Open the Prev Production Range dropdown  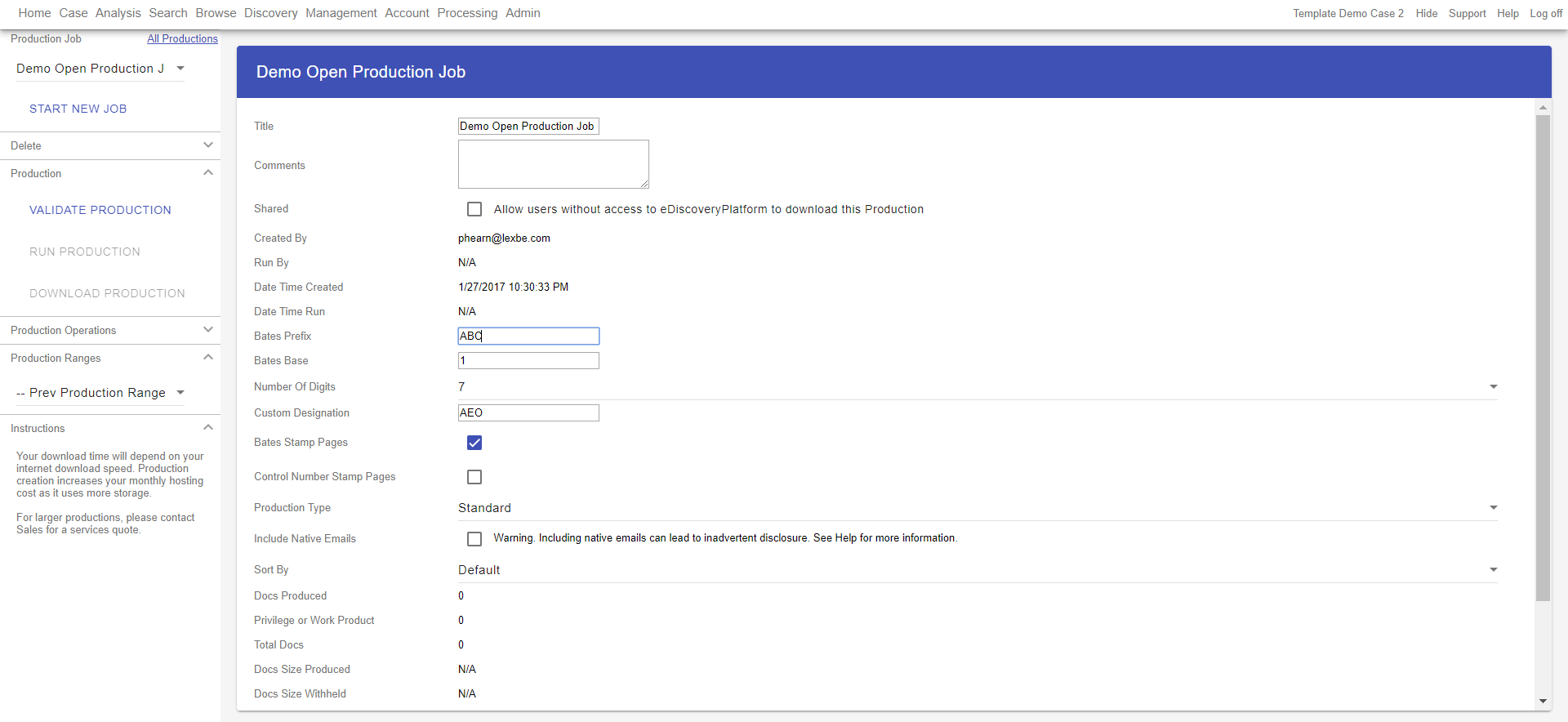coord(100,393)
